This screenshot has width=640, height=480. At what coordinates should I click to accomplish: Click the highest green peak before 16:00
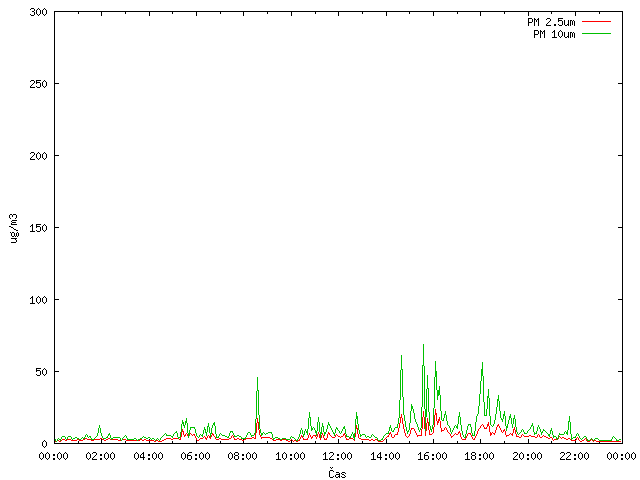[423, 345]
